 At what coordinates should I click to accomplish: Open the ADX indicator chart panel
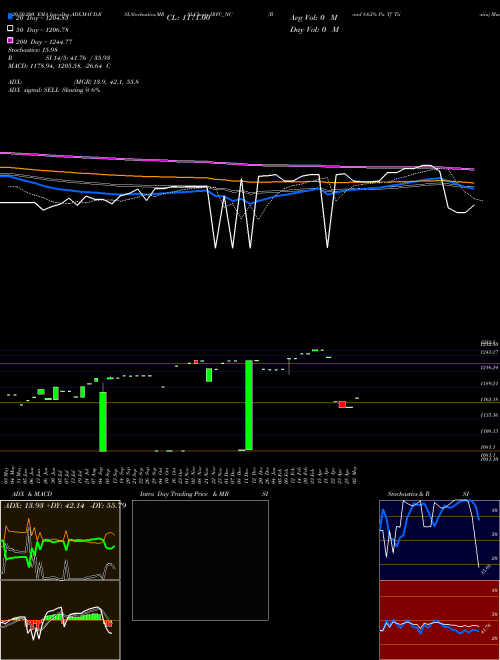tap(60, 540)
